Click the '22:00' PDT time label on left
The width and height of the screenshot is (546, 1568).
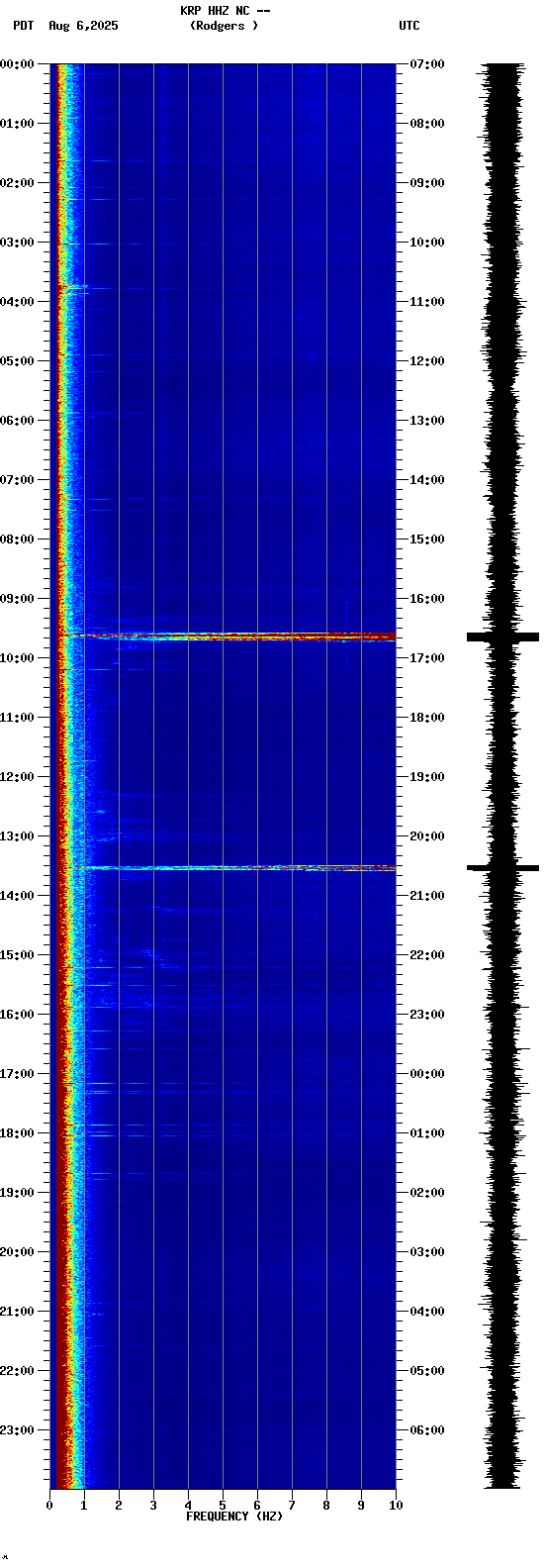click(17, 1371)
